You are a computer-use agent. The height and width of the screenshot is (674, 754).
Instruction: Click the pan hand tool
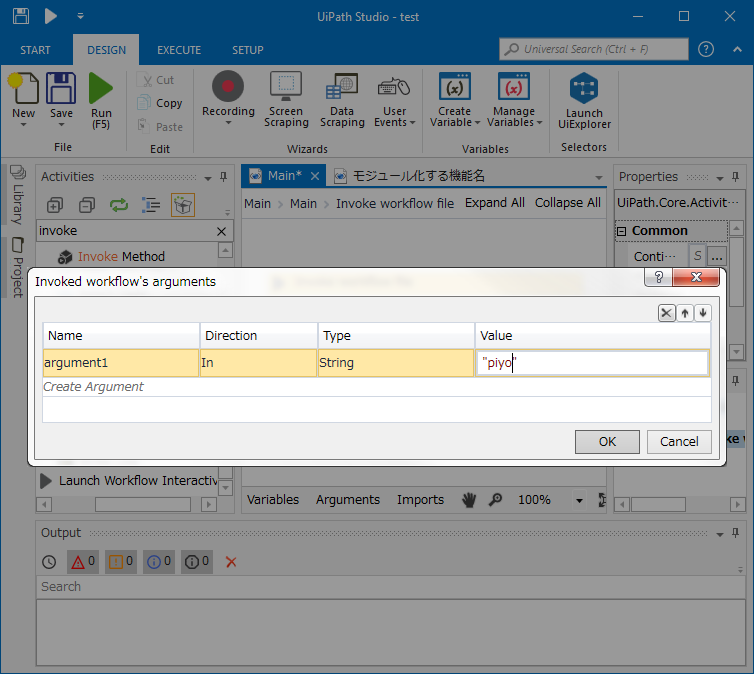pyautogui.click(x=469, y=500)
